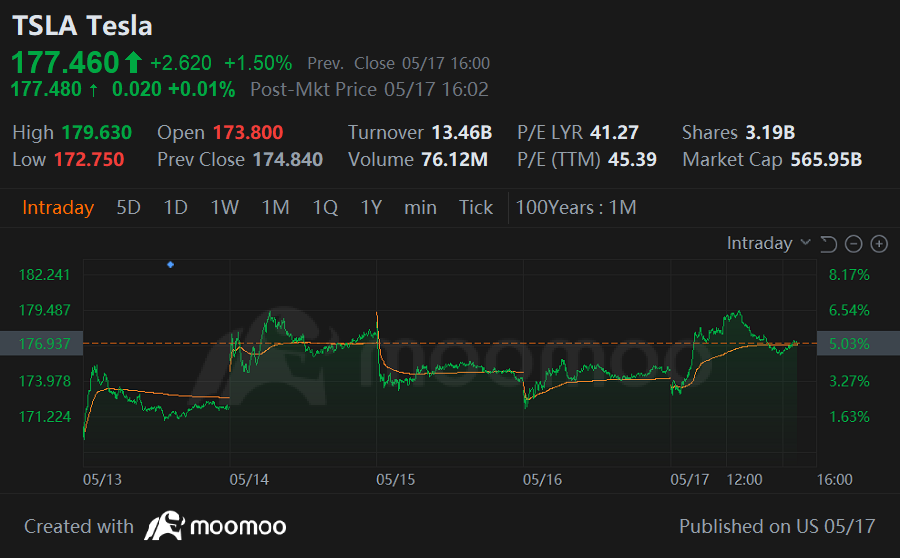Click the P/E (TTM) value 45.39

pyautogui.click(x=632, y=160)
